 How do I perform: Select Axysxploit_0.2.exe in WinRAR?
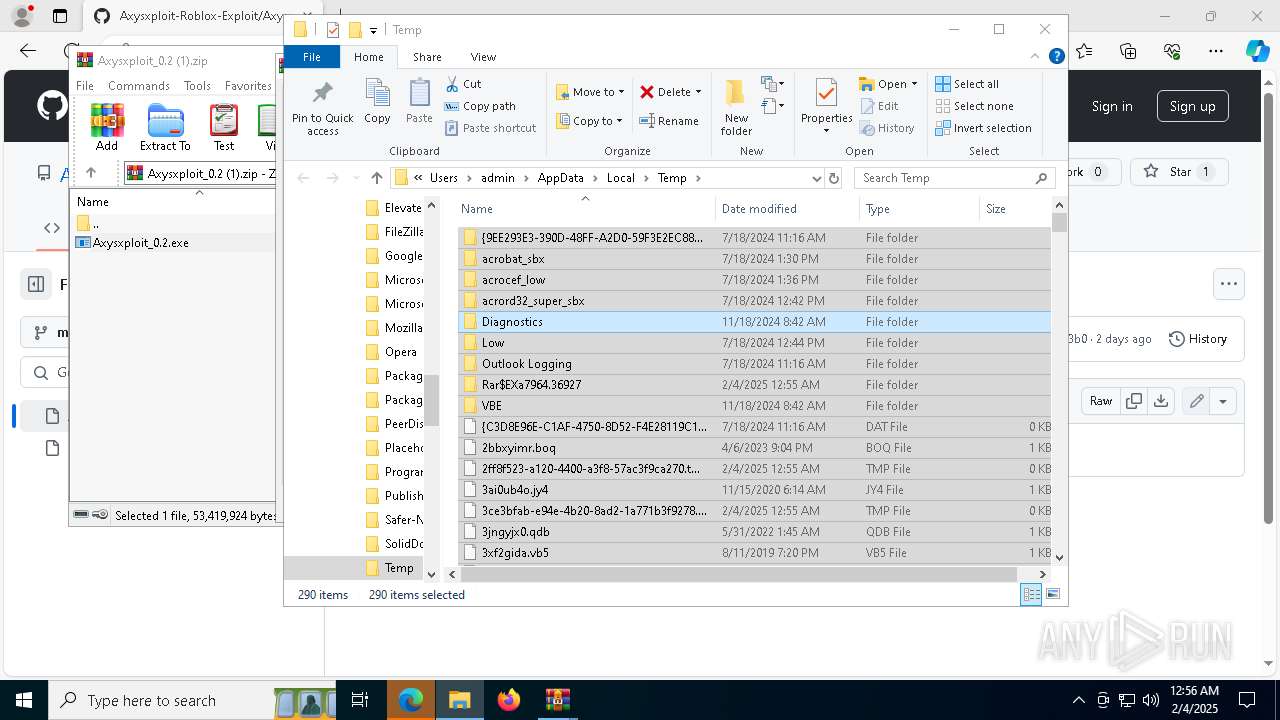pyautogui.click(x=140, y=243)
